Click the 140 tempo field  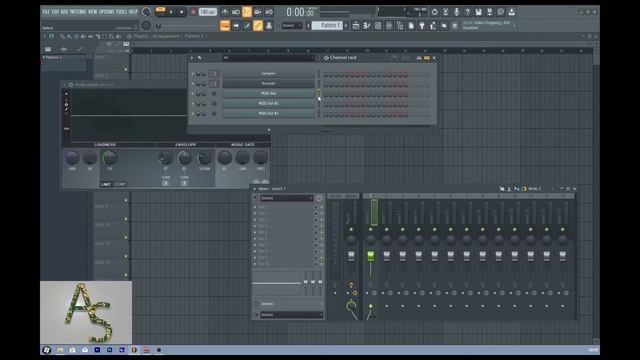(x=207, y=12)
